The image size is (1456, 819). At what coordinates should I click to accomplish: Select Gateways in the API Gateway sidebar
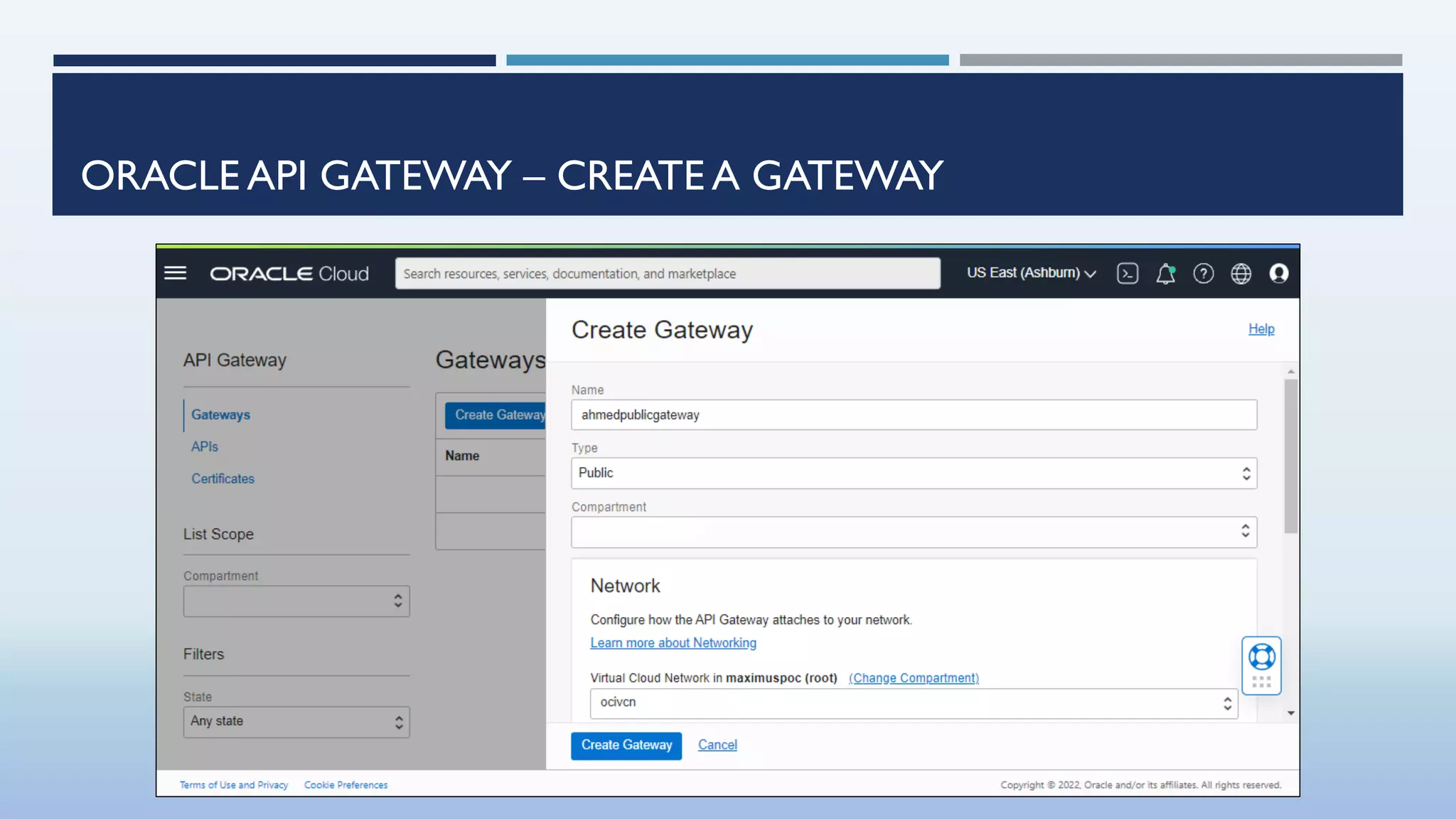point(220,415)
